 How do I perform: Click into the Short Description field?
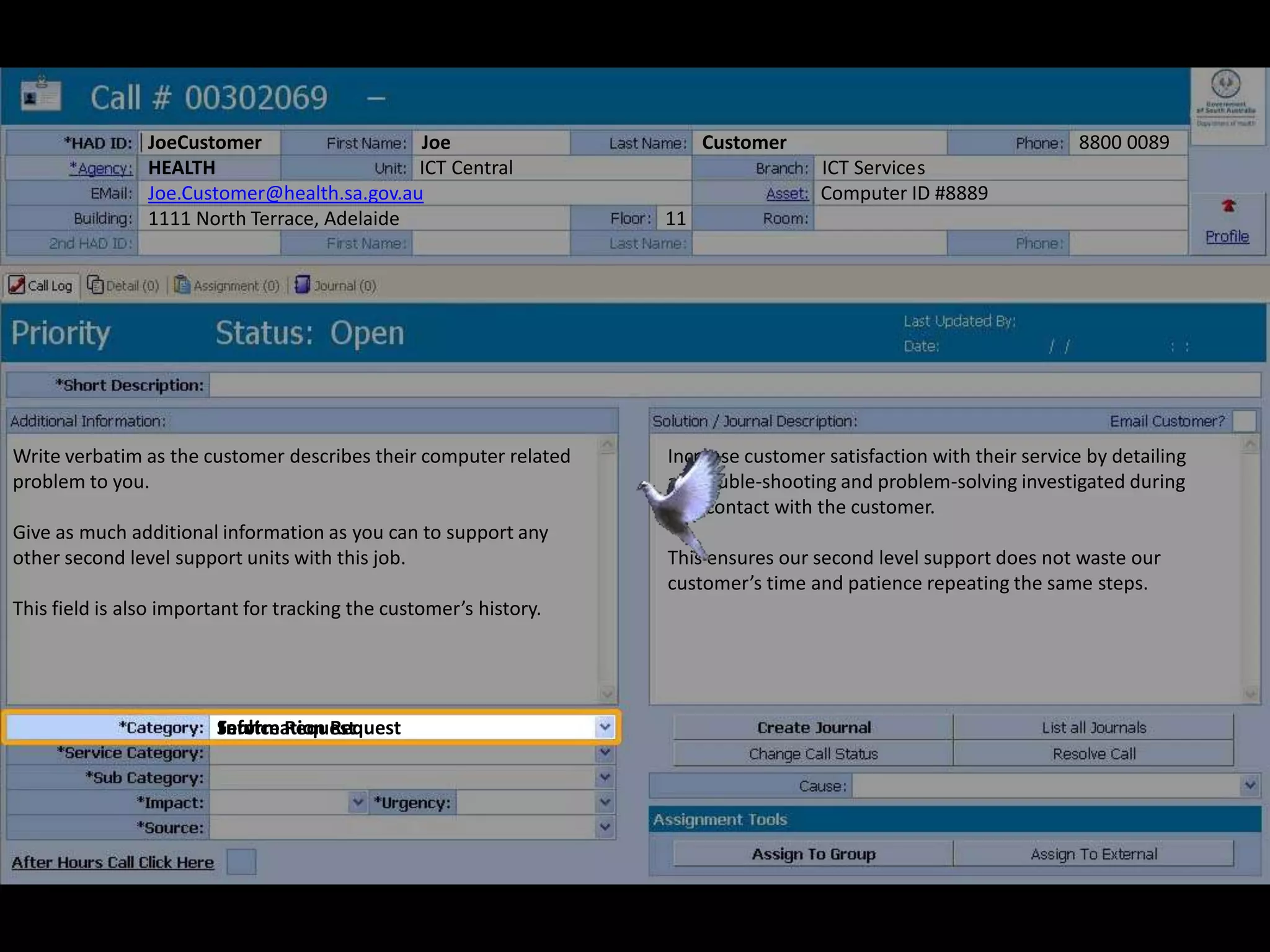(x=734, y=385)
